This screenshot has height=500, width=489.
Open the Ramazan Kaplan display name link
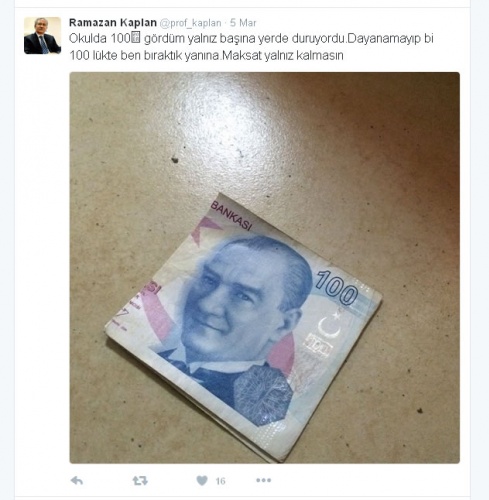coord(113,23)
